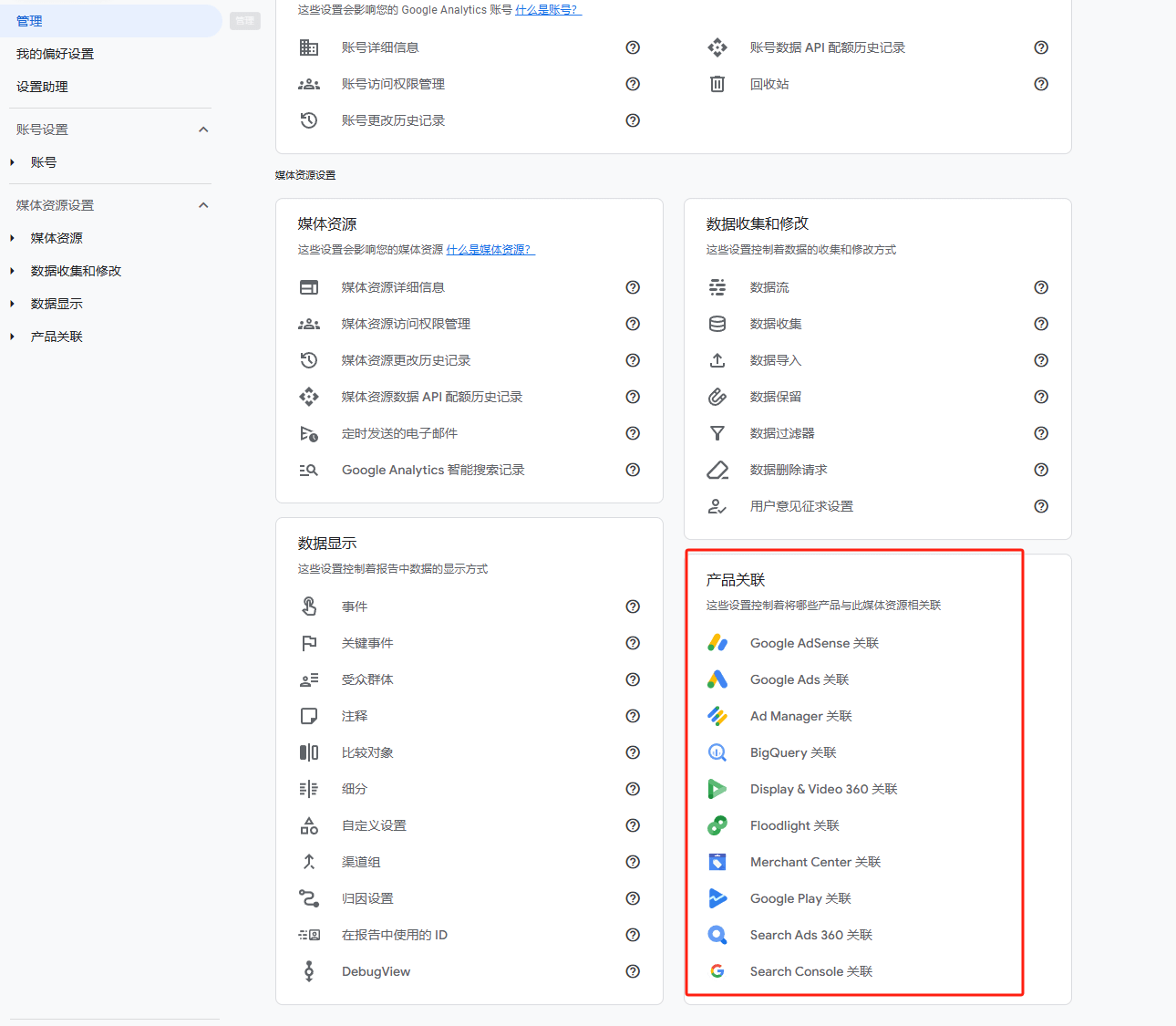The image size is (1176, 1026).
Task: Expand the 媒体资源 sidebar tree item
Action: (x=12, y=238)
